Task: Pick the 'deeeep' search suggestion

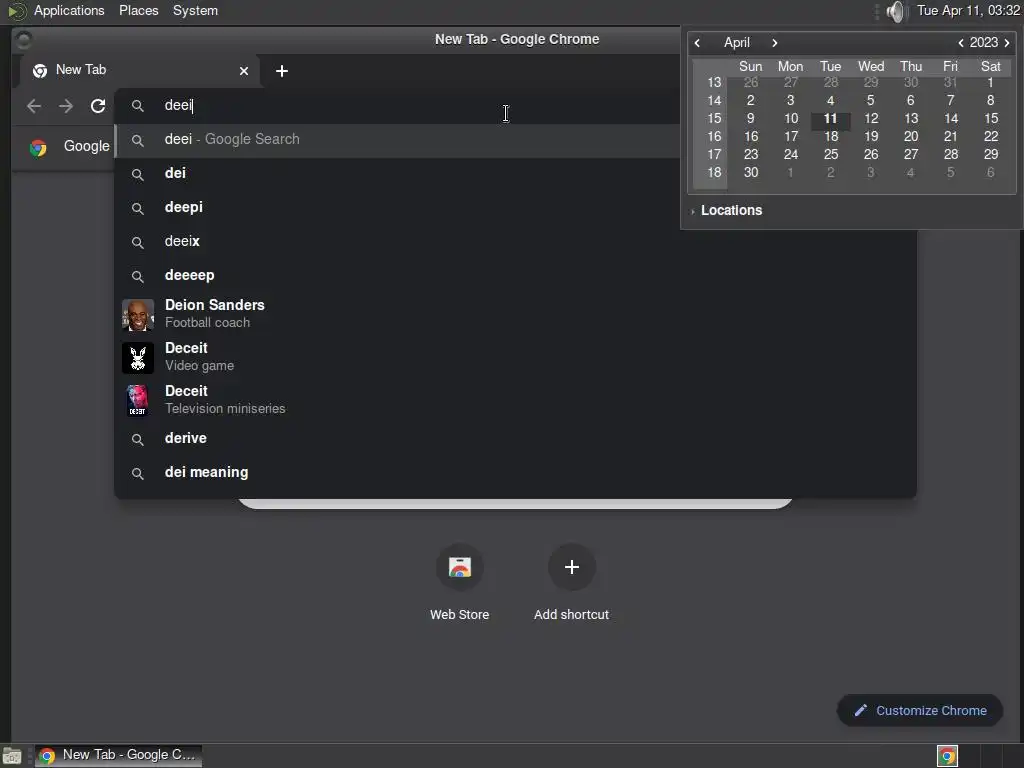Action: click(x=516, y=276)
